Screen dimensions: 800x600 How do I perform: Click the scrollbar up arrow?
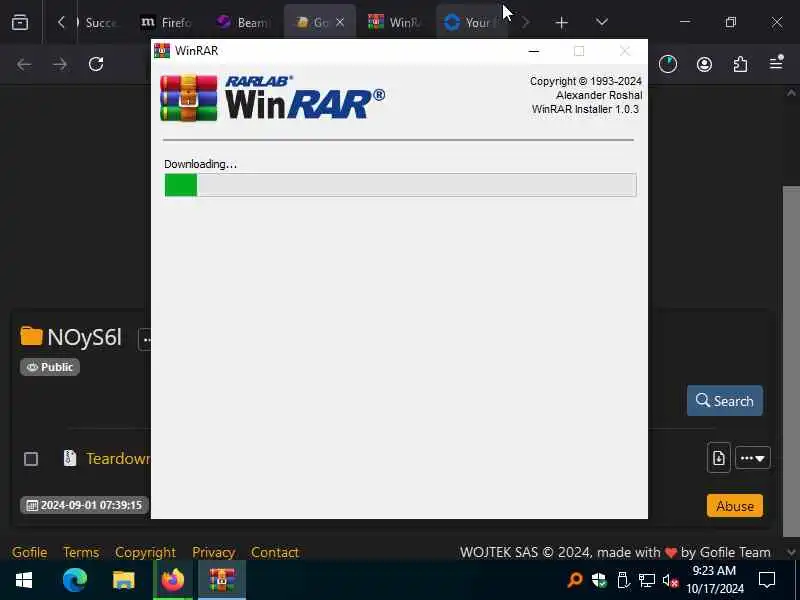791,93
